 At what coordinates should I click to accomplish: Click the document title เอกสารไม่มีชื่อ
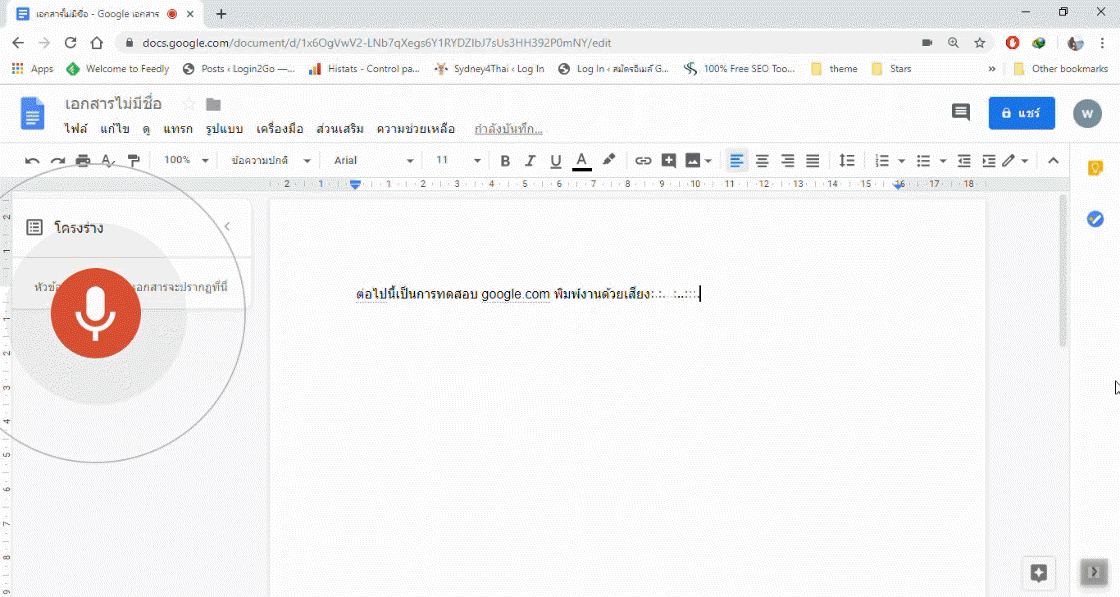tap(113, 104)
